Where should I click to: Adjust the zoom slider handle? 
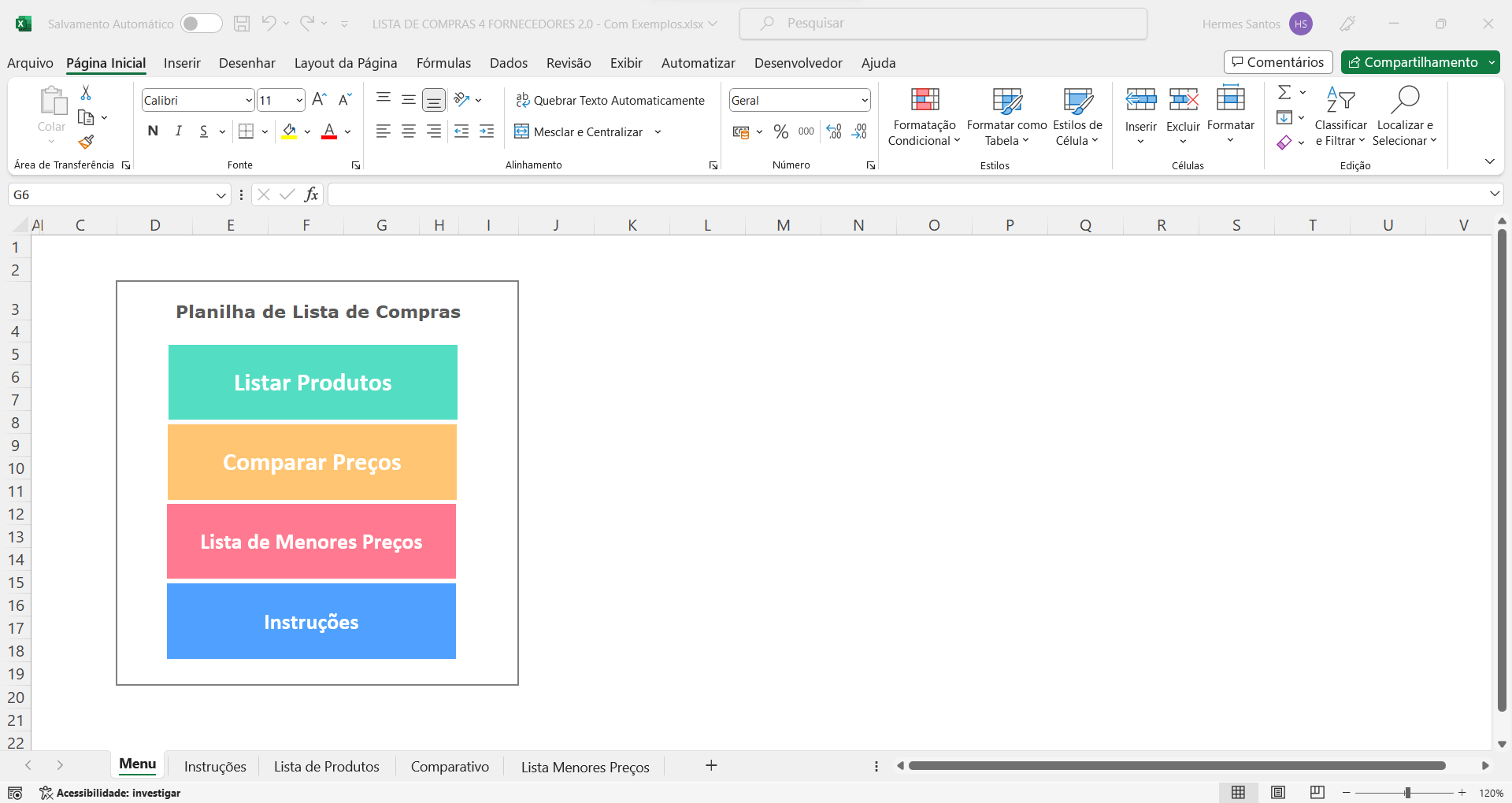click(x=1407, y=793)
